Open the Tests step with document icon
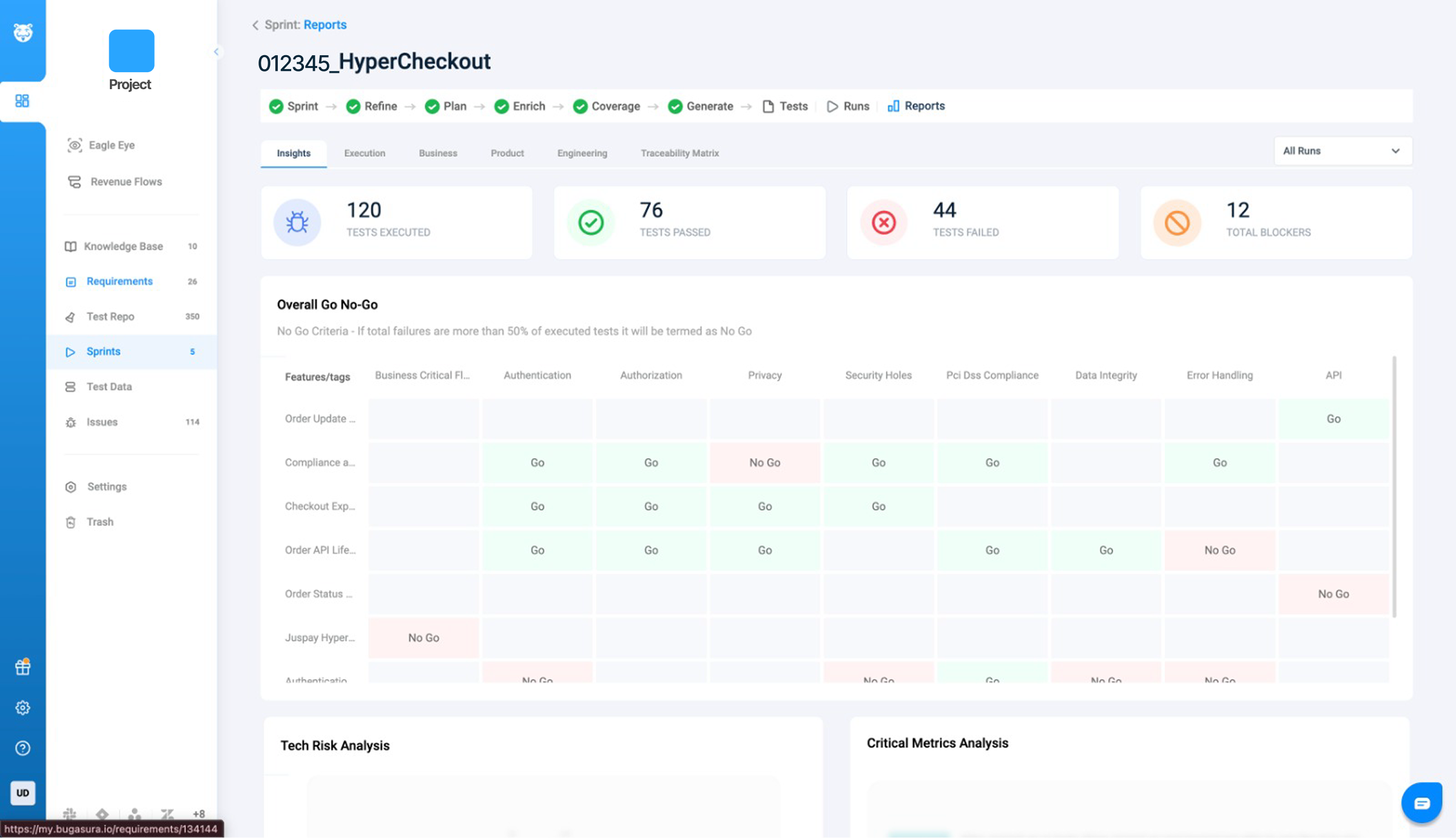The width and height of the screenshot is (1456, 838). coord(785,106)
